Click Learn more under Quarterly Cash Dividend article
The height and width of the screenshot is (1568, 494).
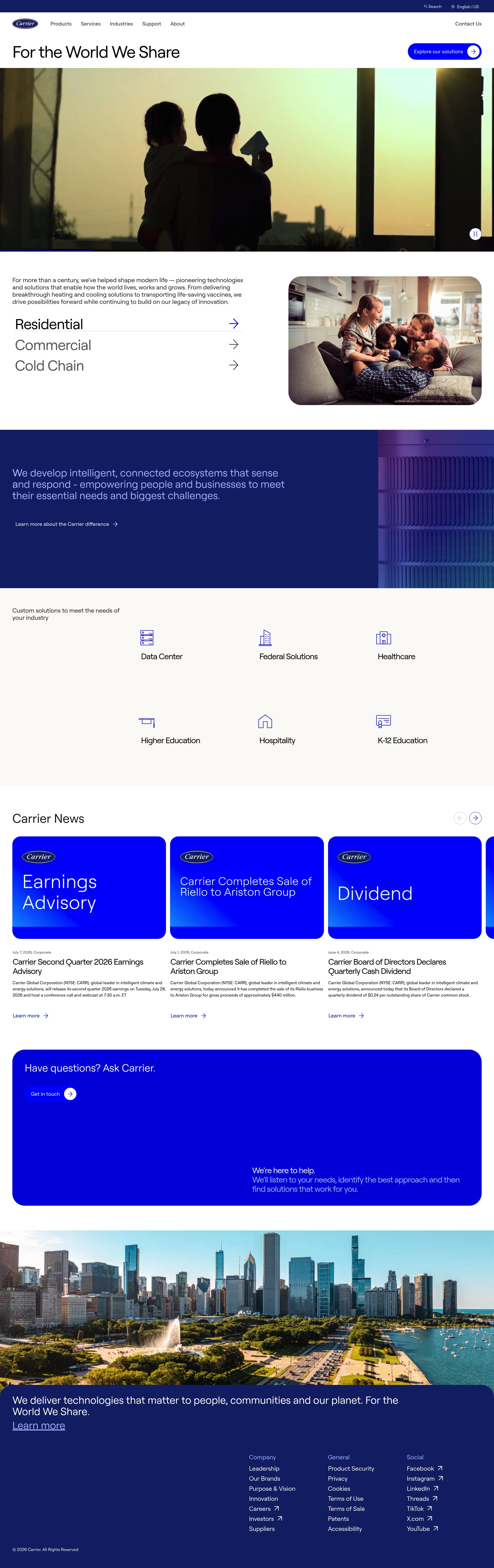pos(346,1015)
